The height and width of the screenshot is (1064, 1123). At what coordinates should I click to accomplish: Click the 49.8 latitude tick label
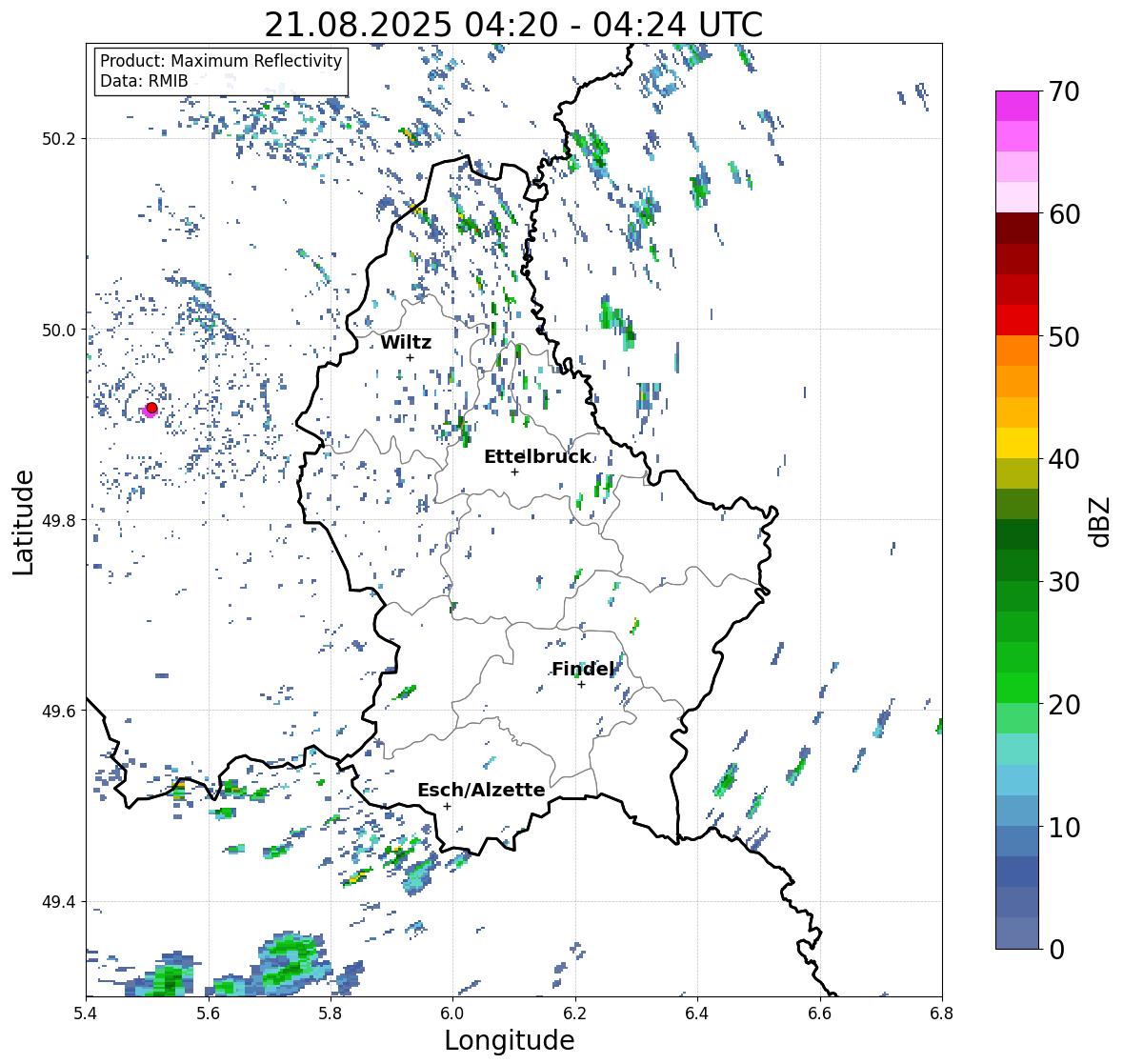point(59,520)
